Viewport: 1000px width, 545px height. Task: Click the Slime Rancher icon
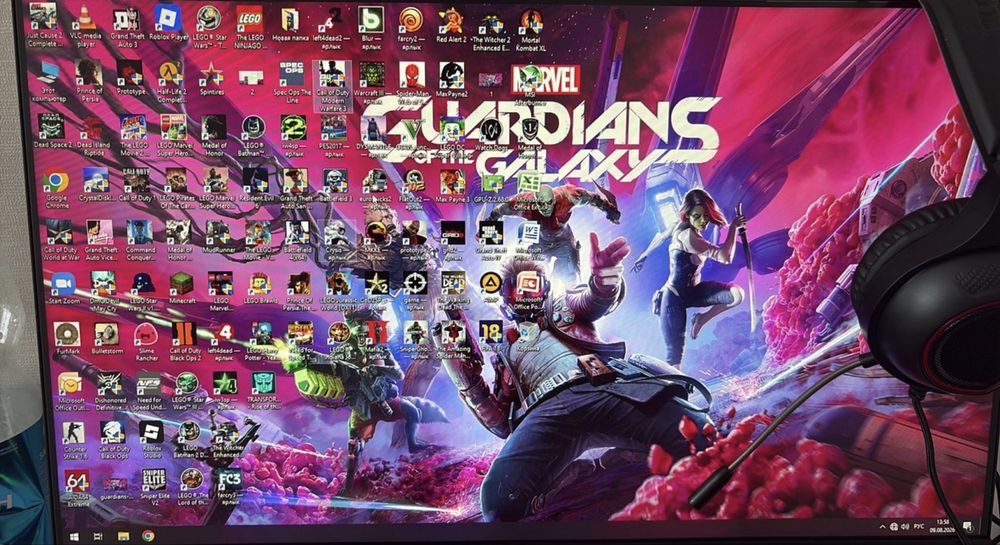pos(146,342)
